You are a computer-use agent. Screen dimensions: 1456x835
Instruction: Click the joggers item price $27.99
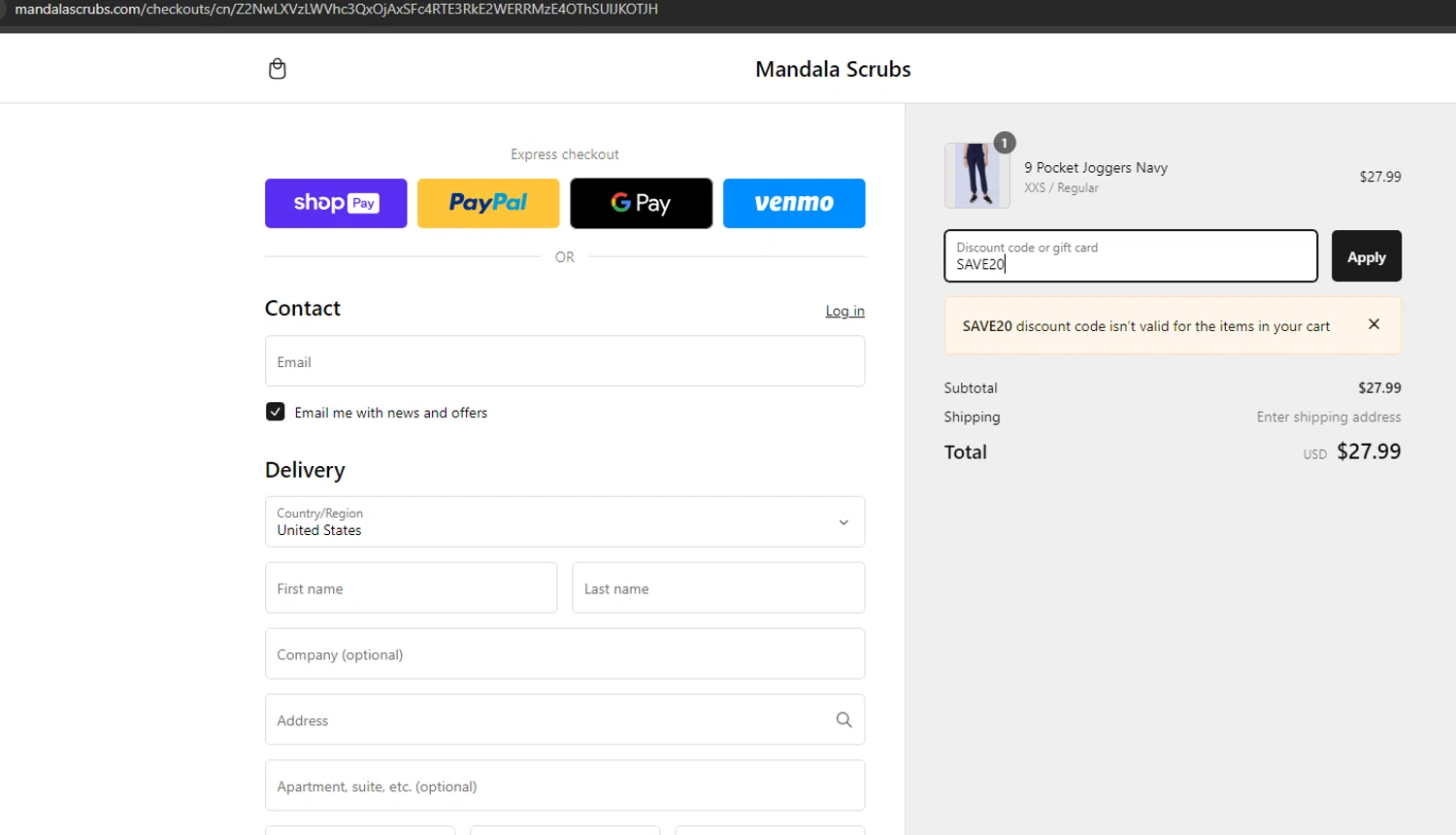(1380, 177)
